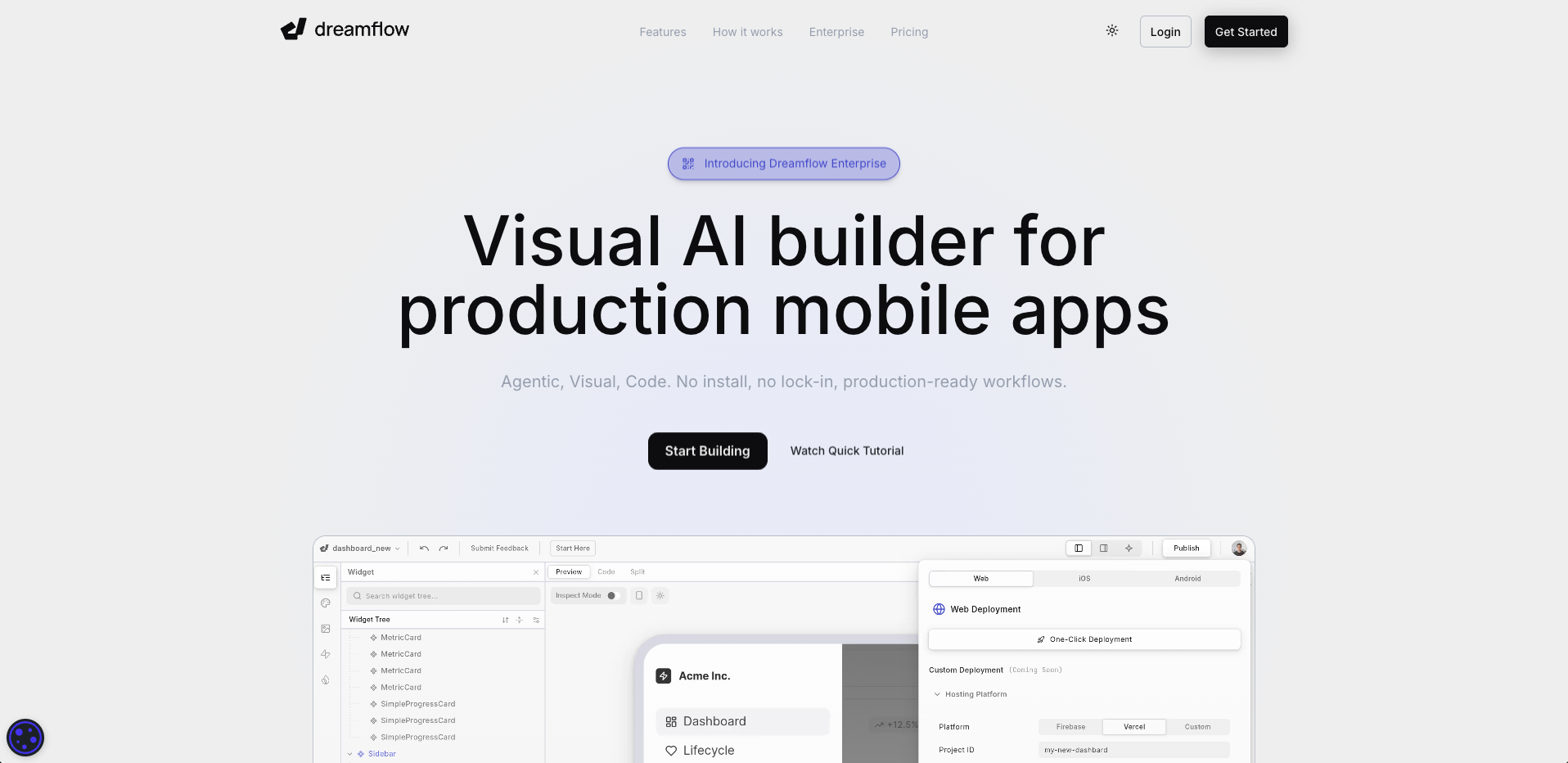The image size is (1568, 763).
Task: Switch to the Split tab
Action: pyautogui.click(x=638, y=572)
